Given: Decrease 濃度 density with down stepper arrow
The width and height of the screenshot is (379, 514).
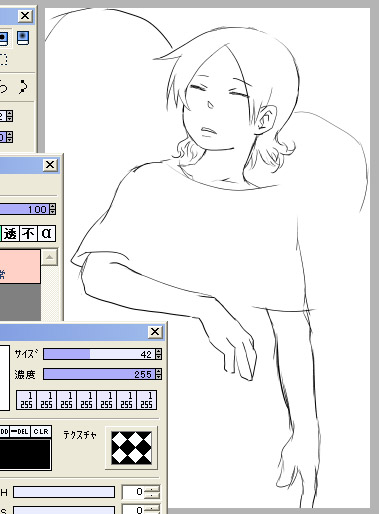Looking at the screenshot, I should (x=159, y=377).
